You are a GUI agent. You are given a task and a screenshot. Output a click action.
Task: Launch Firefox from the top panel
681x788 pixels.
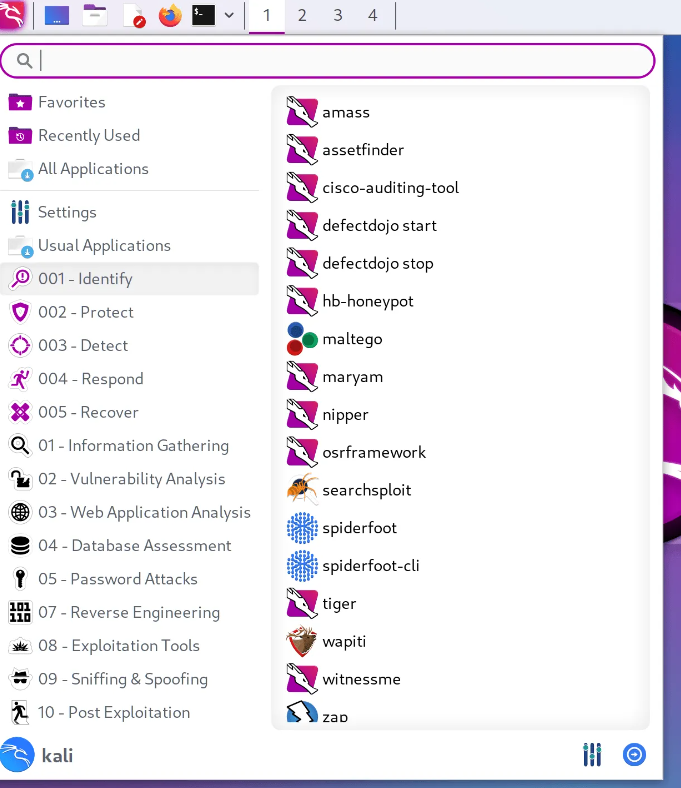tap(170, 15)
